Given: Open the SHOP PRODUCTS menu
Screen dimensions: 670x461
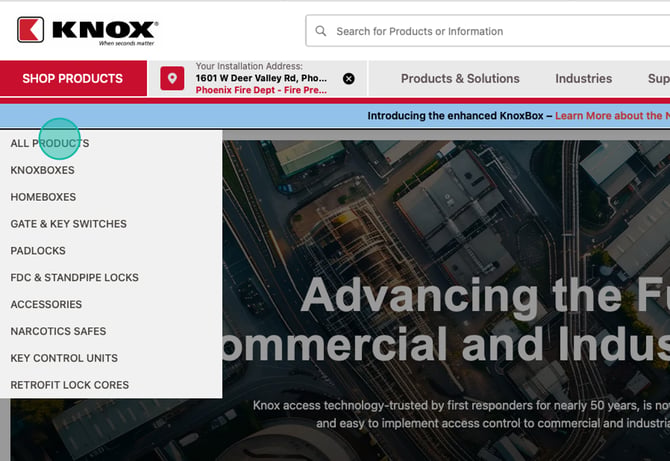Looking at the screenshot, I should [73, 79].
